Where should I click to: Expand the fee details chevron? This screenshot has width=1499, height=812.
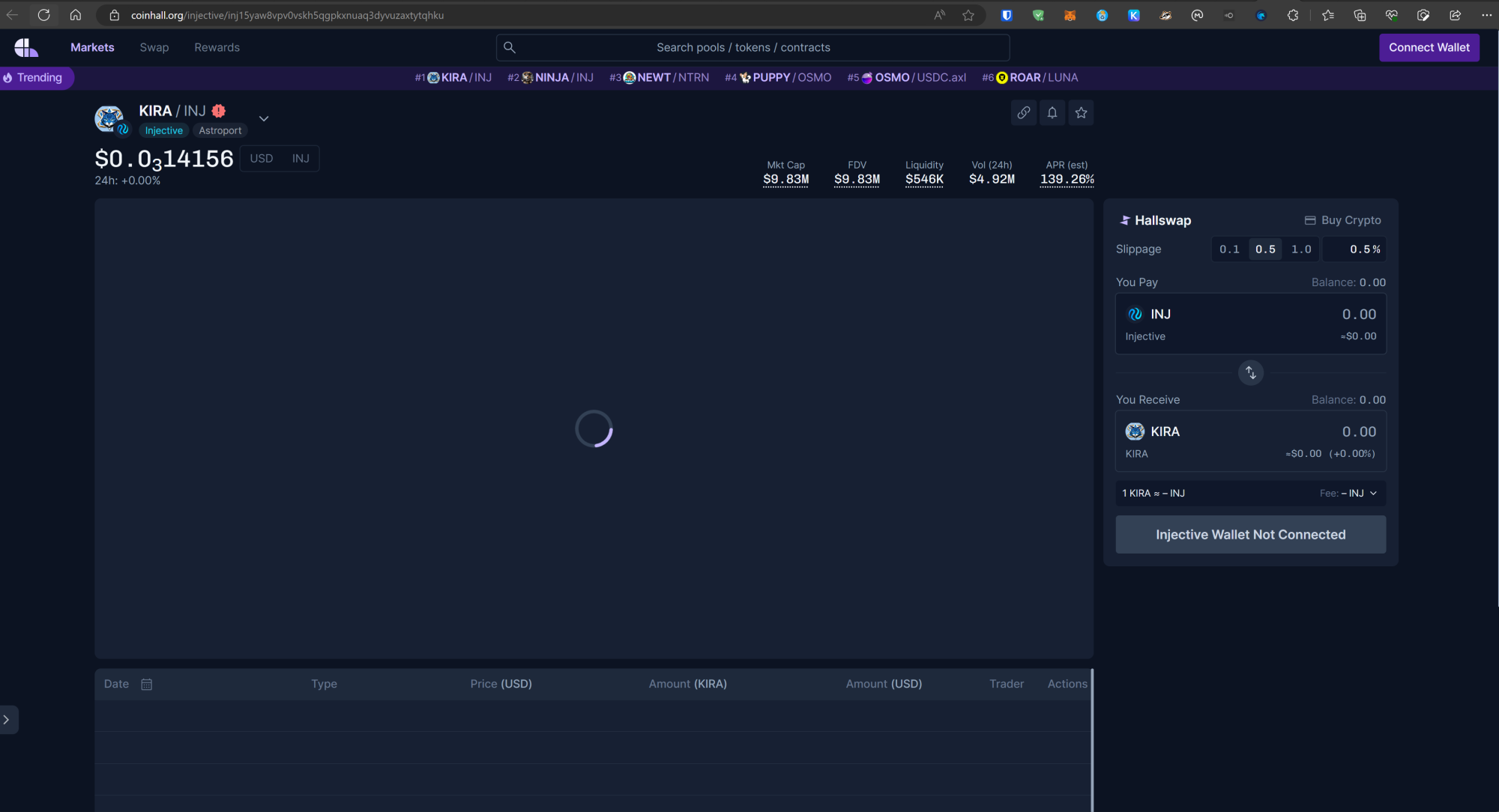(x=1373, y=493)
